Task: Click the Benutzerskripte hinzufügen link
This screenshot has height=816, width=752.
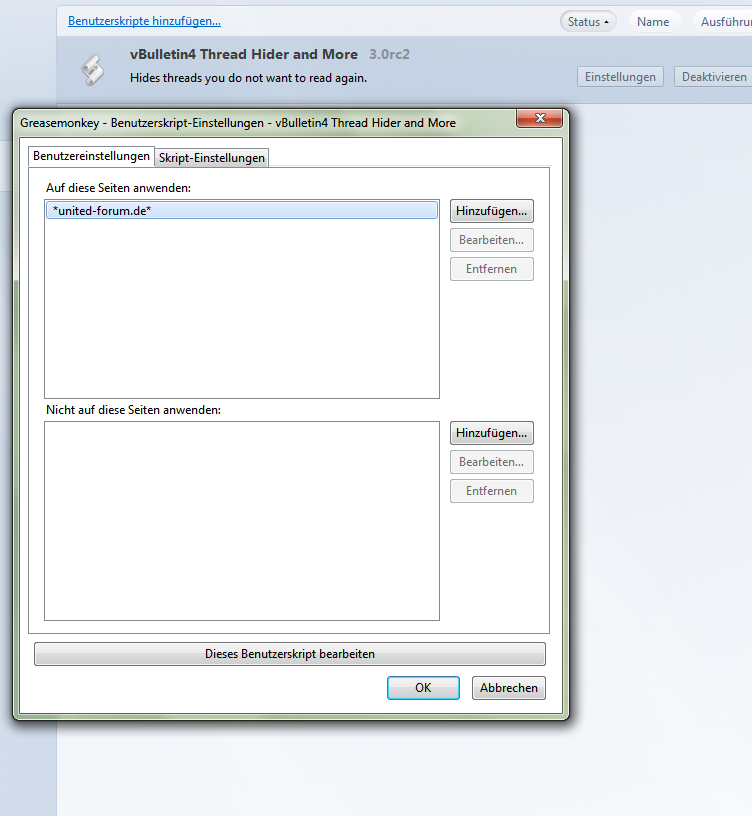Action: point(144,21)
